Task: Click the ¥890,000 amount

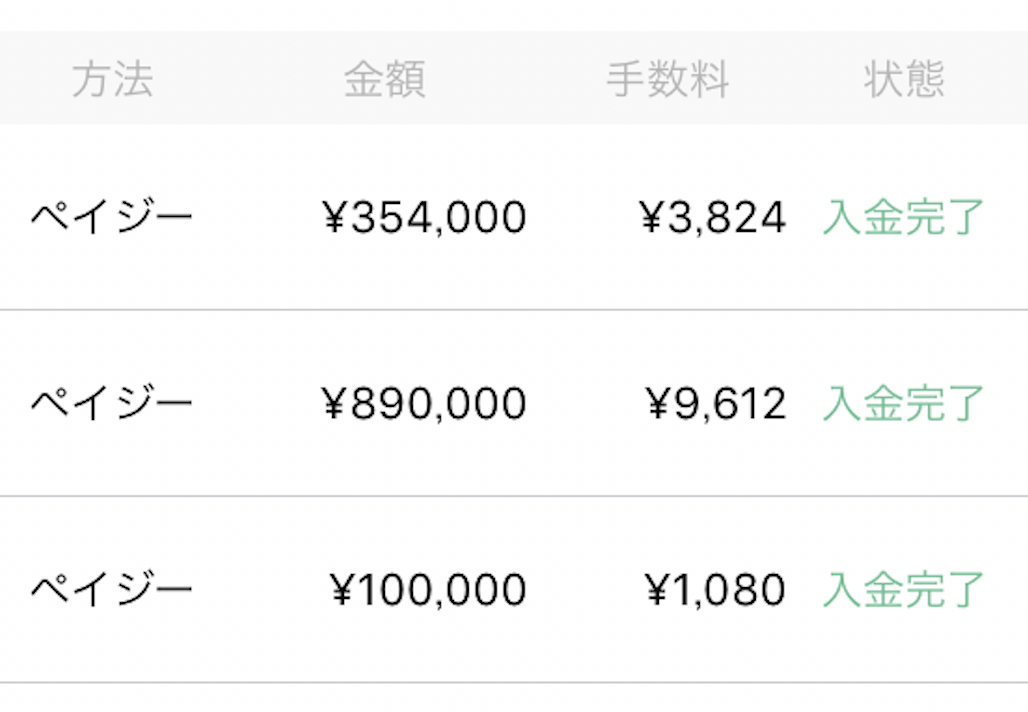Action: tap(424, 403)
